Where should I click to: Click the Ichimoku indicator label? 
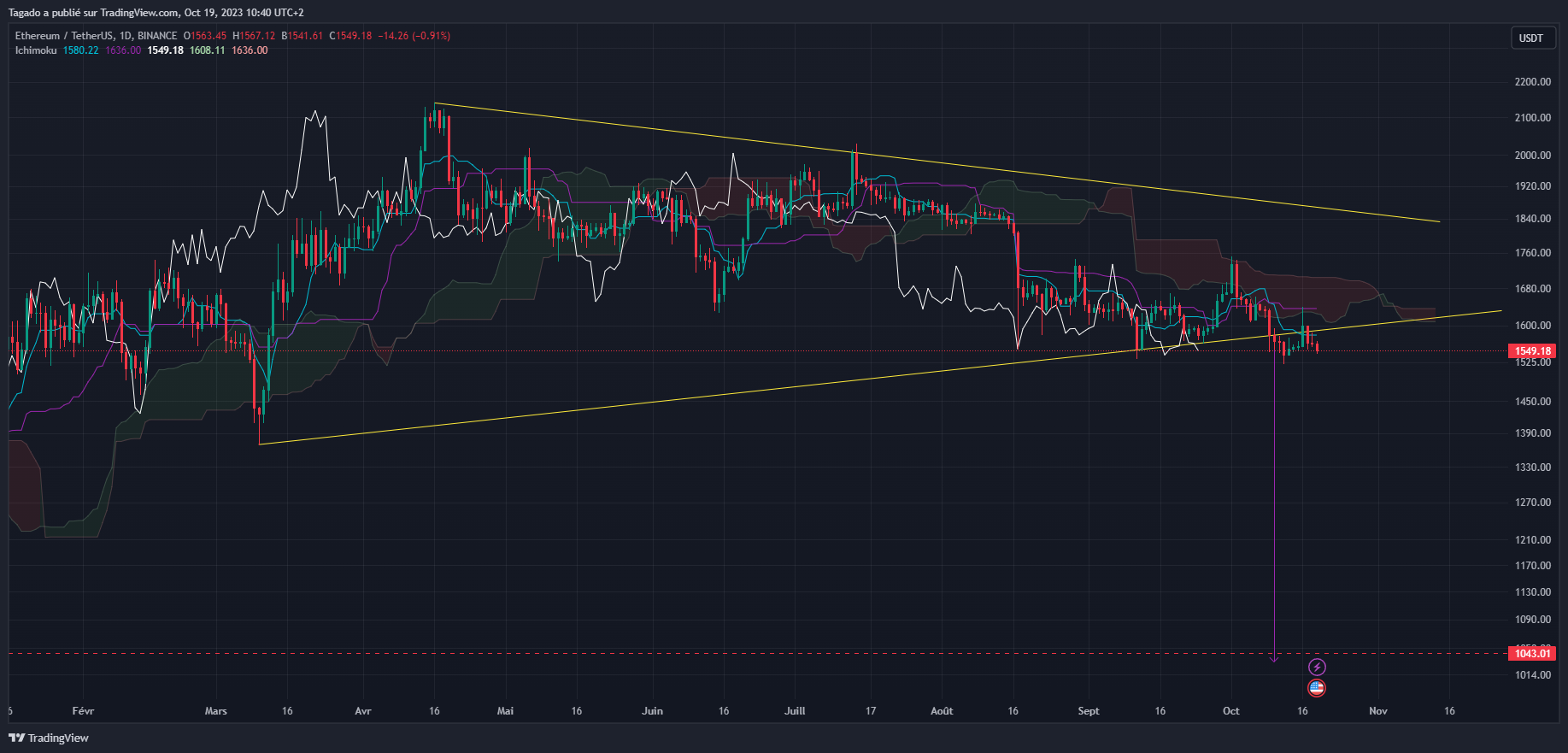tap(36, 50)
